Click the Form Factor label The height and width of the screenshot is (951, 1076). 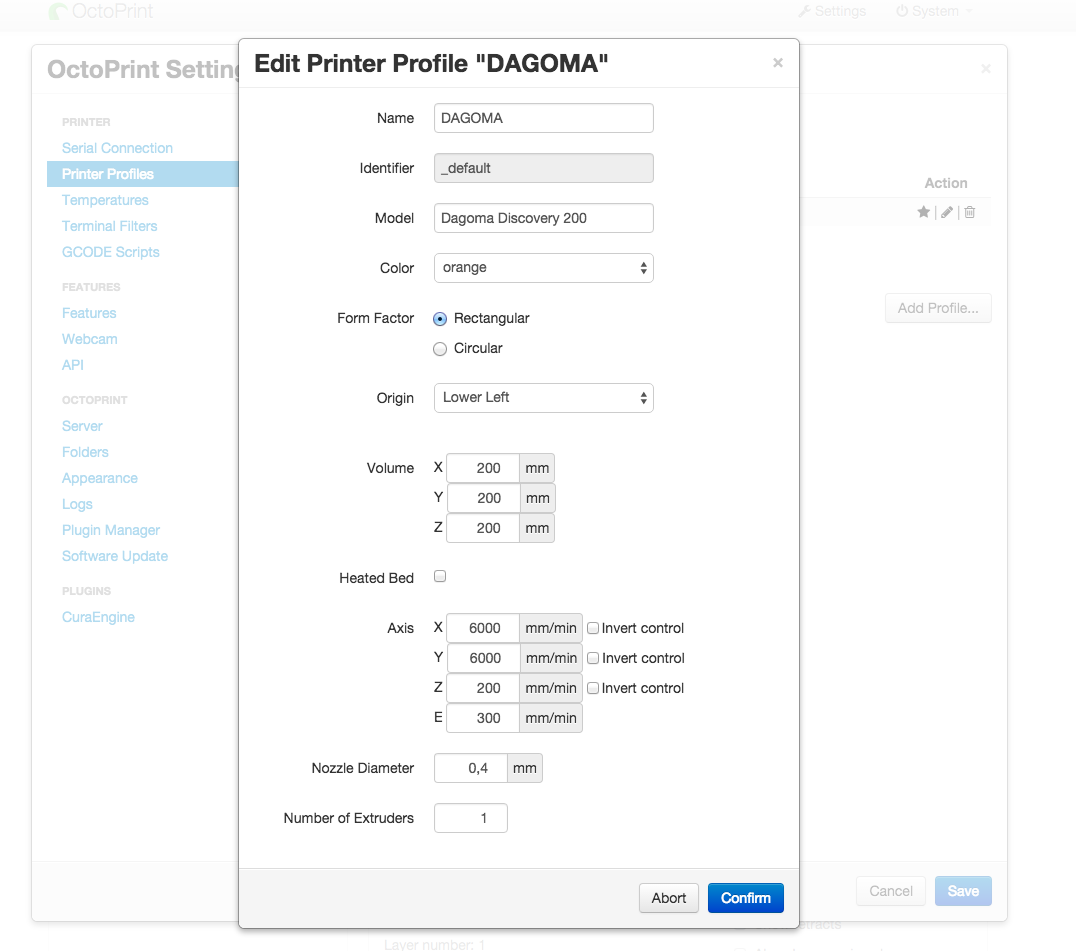[375, 318]
